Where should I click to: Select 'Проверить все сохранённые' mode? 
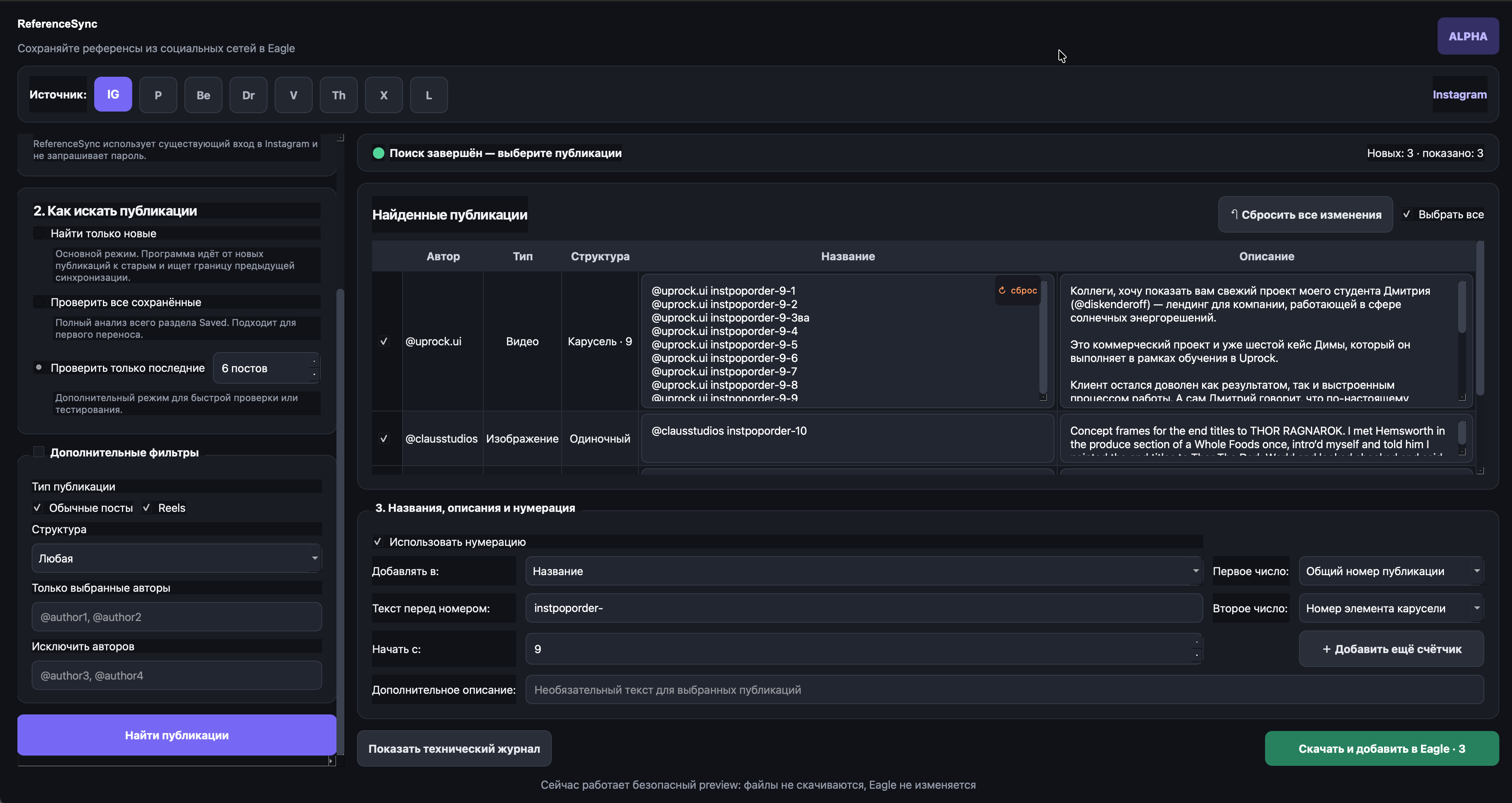(39, 302)
